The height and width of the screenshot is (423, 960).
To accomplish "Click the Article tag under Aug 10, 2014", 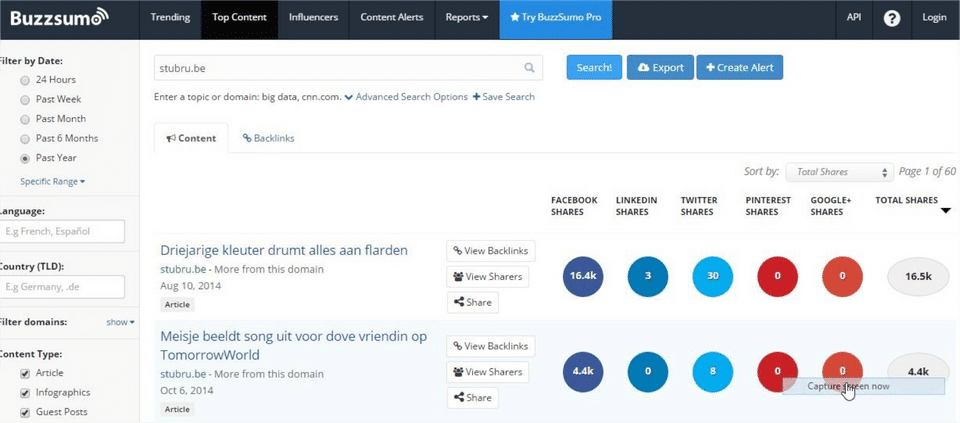I will point(178,304).
